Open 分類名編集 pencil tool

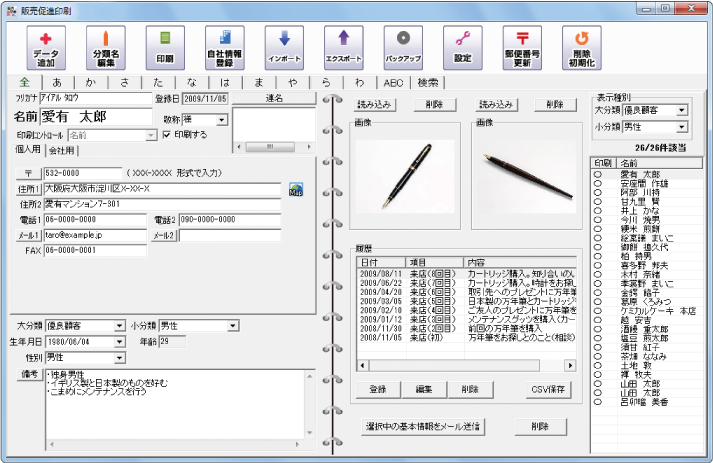coord(104,47)
